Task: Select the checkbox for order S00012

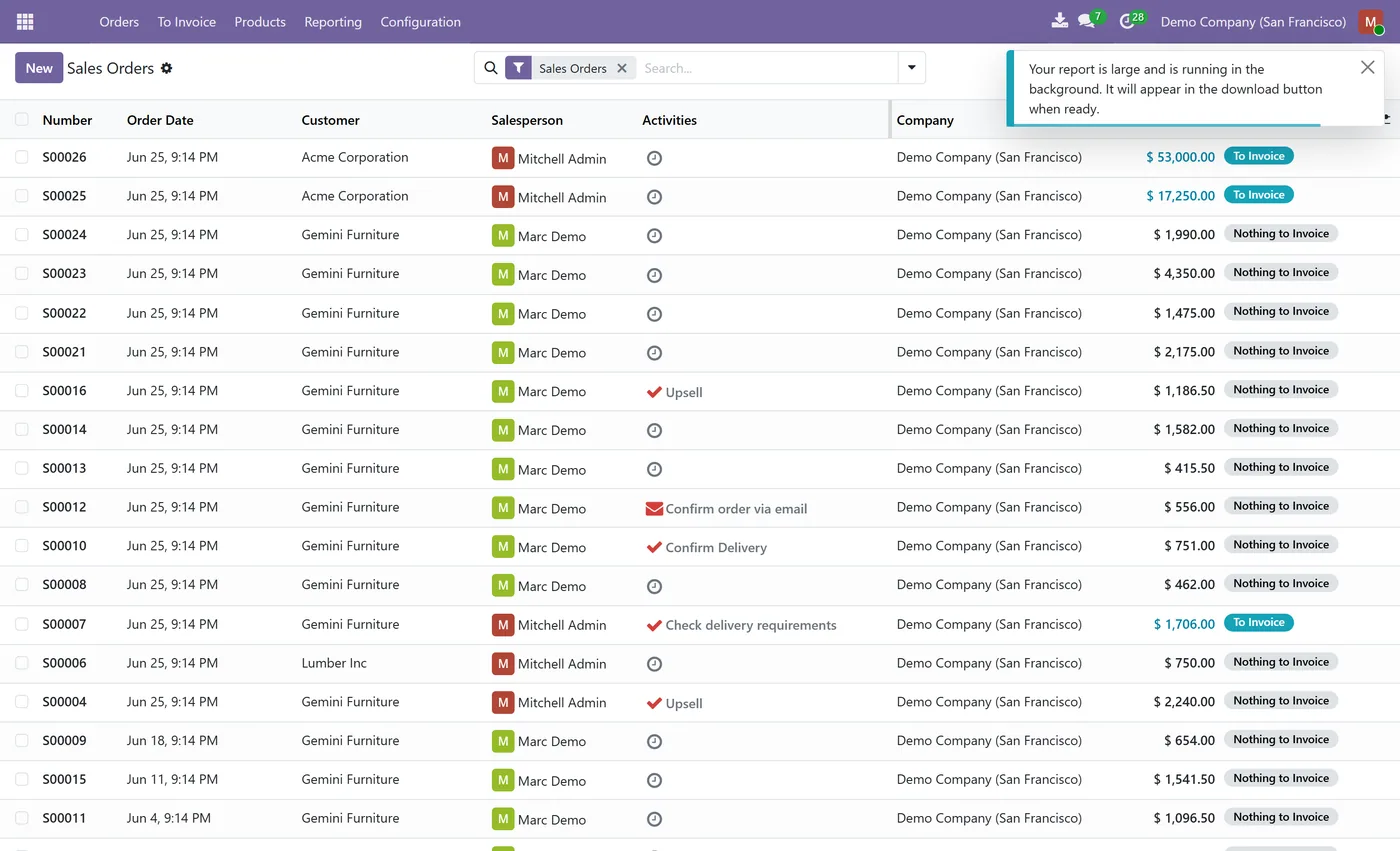Action: [x=22, y=507]
